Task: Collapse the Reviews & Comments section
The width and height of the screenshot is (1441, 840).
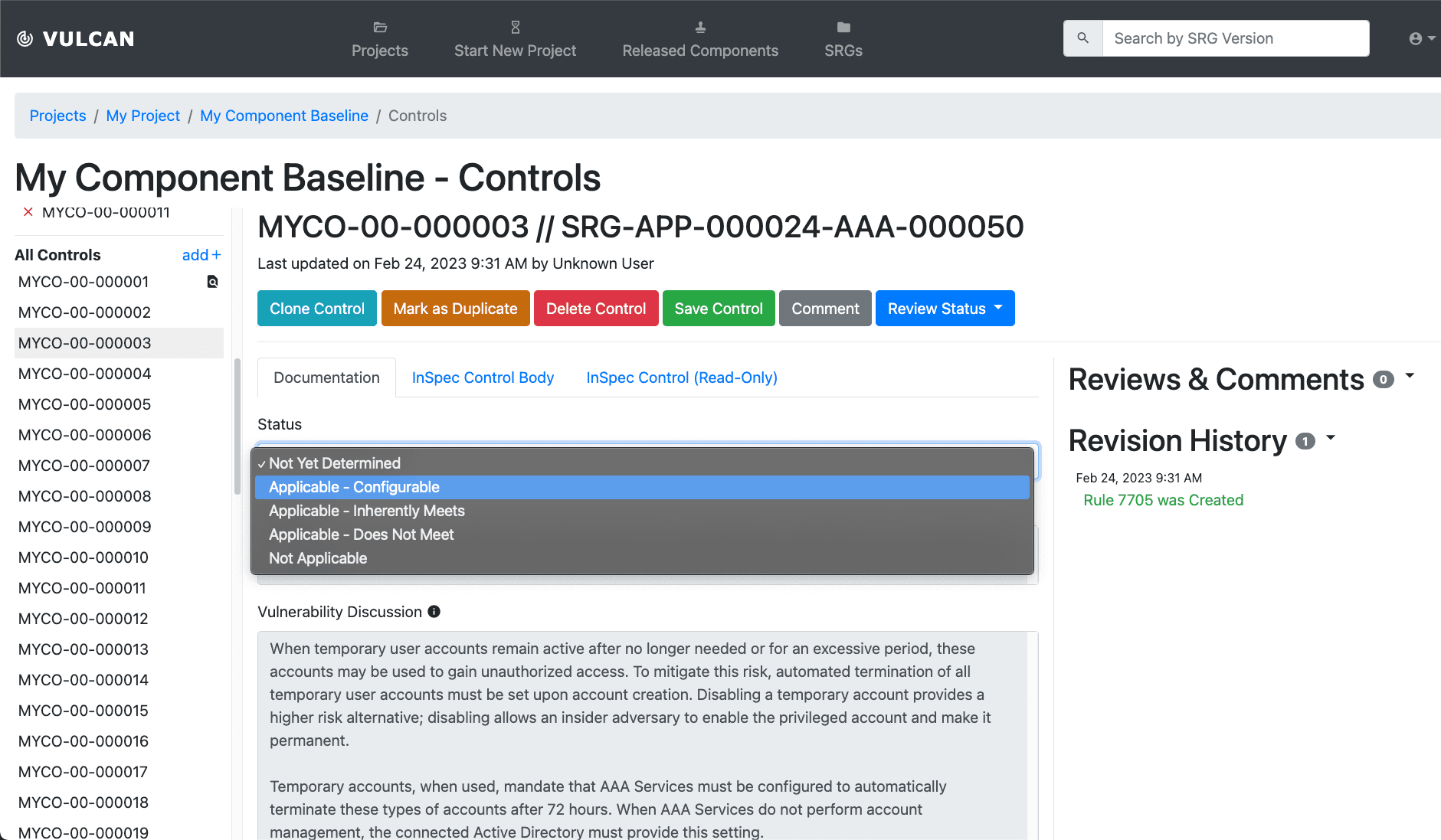Action: coord(1412,375)
